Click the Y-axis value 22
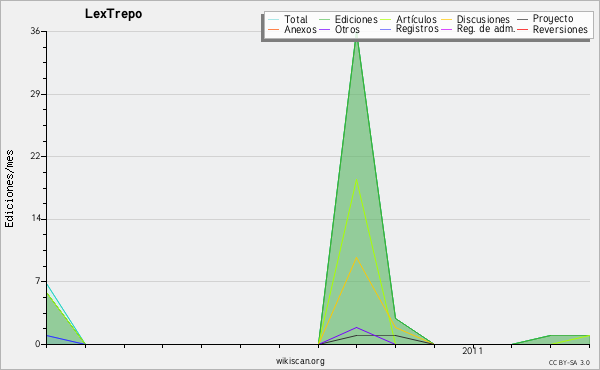 pos(35,156)
